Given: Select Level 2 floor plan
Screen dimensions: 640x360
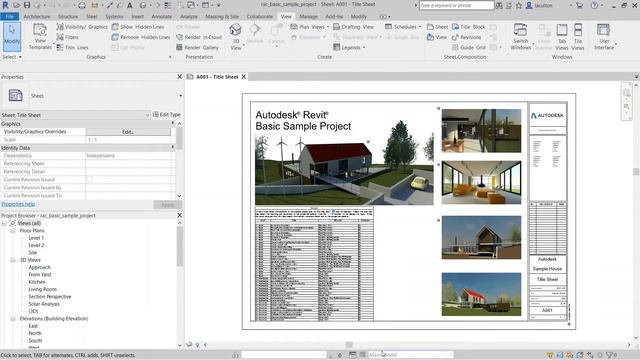Looking at the screenshot, I should pyautogui.click(x=36, y=245).
